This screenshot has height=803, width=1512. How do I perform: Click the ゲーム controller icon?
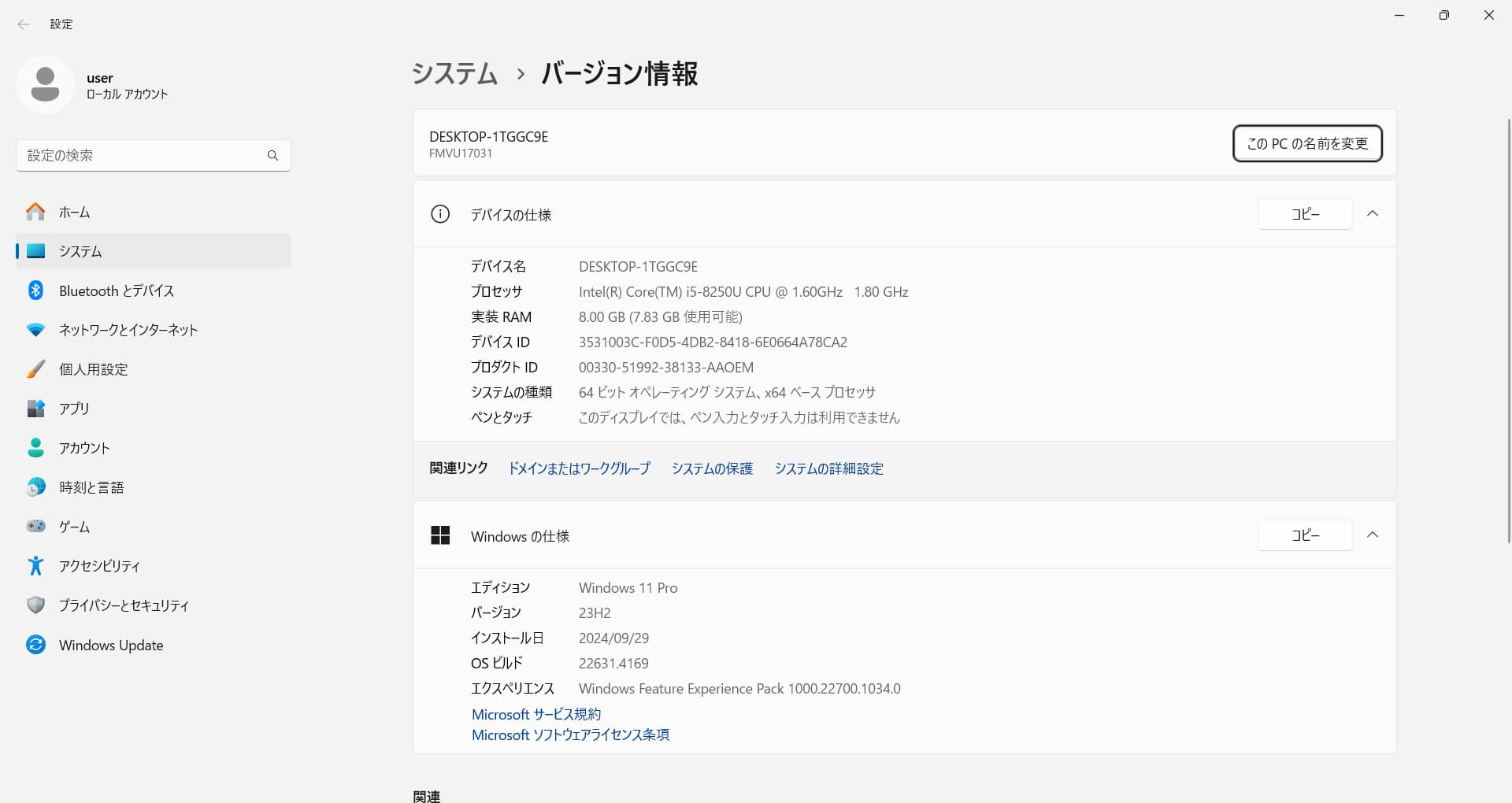[x=35, y=527]
